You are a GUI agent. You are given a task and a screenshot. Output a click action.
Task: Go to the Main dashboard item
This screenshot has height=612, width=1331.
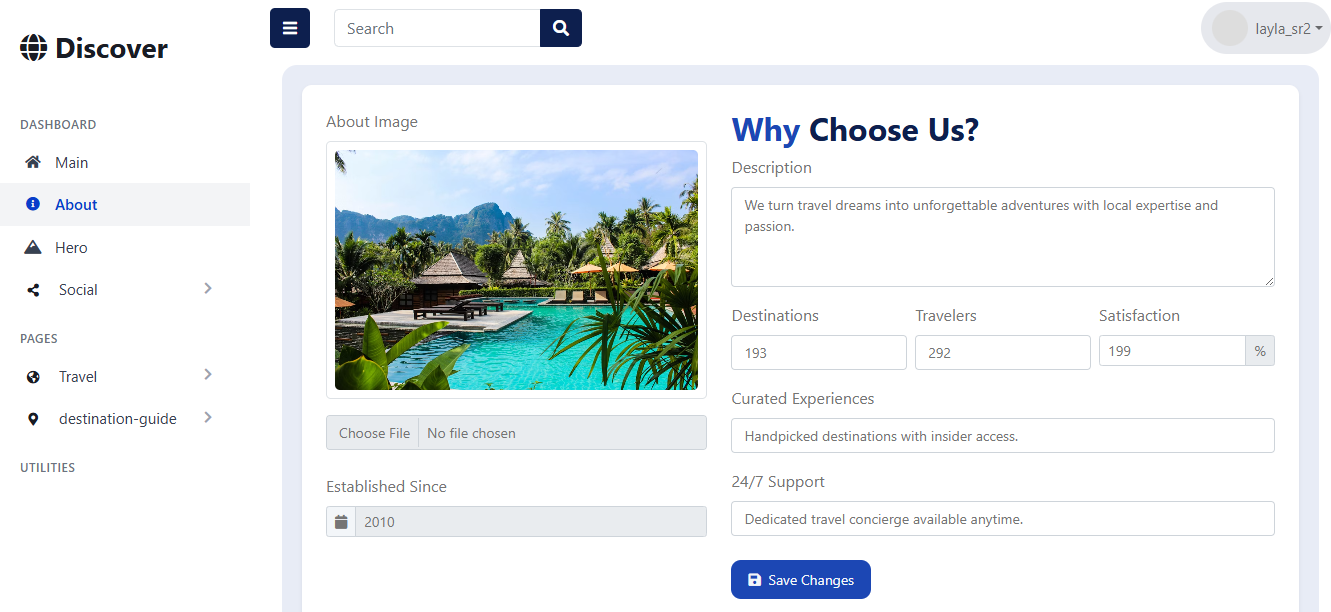coord(71,163)
